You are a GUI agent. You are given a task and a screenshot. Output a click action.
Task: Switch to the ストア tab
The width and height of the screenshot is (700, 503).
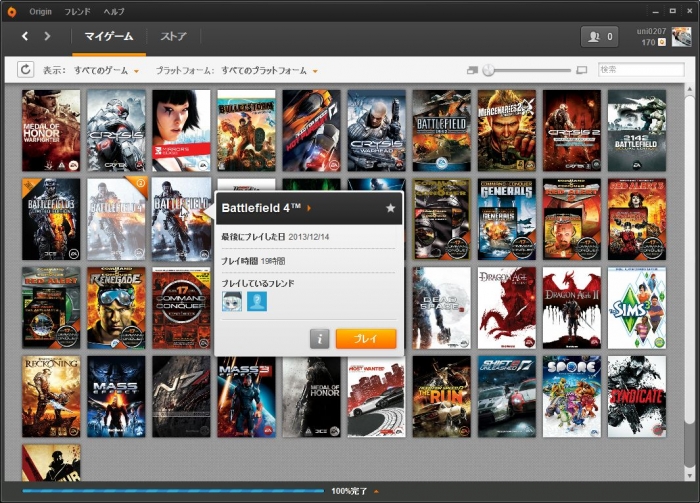pos(173,36)
